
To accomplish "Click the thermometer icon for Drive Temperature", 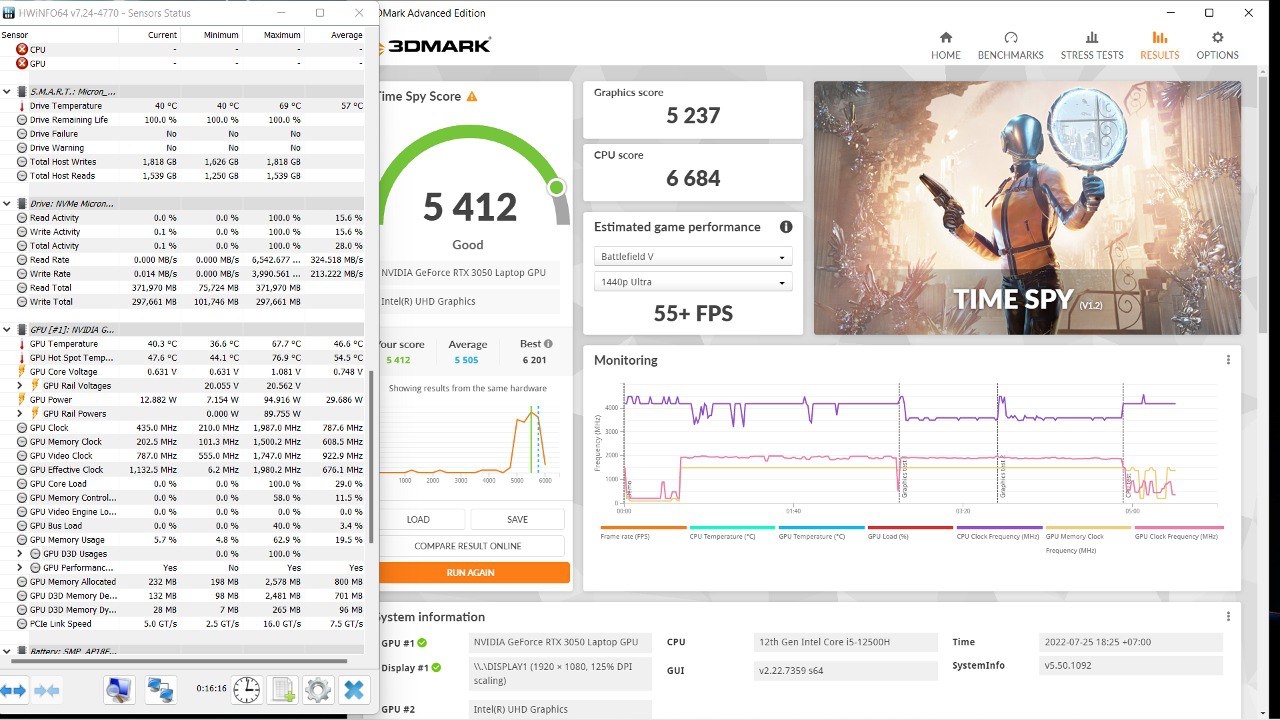I will [x=22, y=105].
